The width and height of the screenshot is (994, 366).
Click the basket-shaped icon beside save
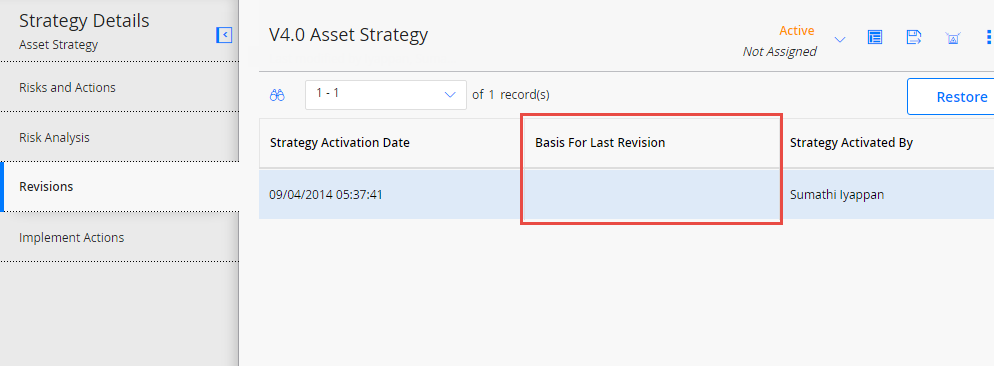click(952, 38)
